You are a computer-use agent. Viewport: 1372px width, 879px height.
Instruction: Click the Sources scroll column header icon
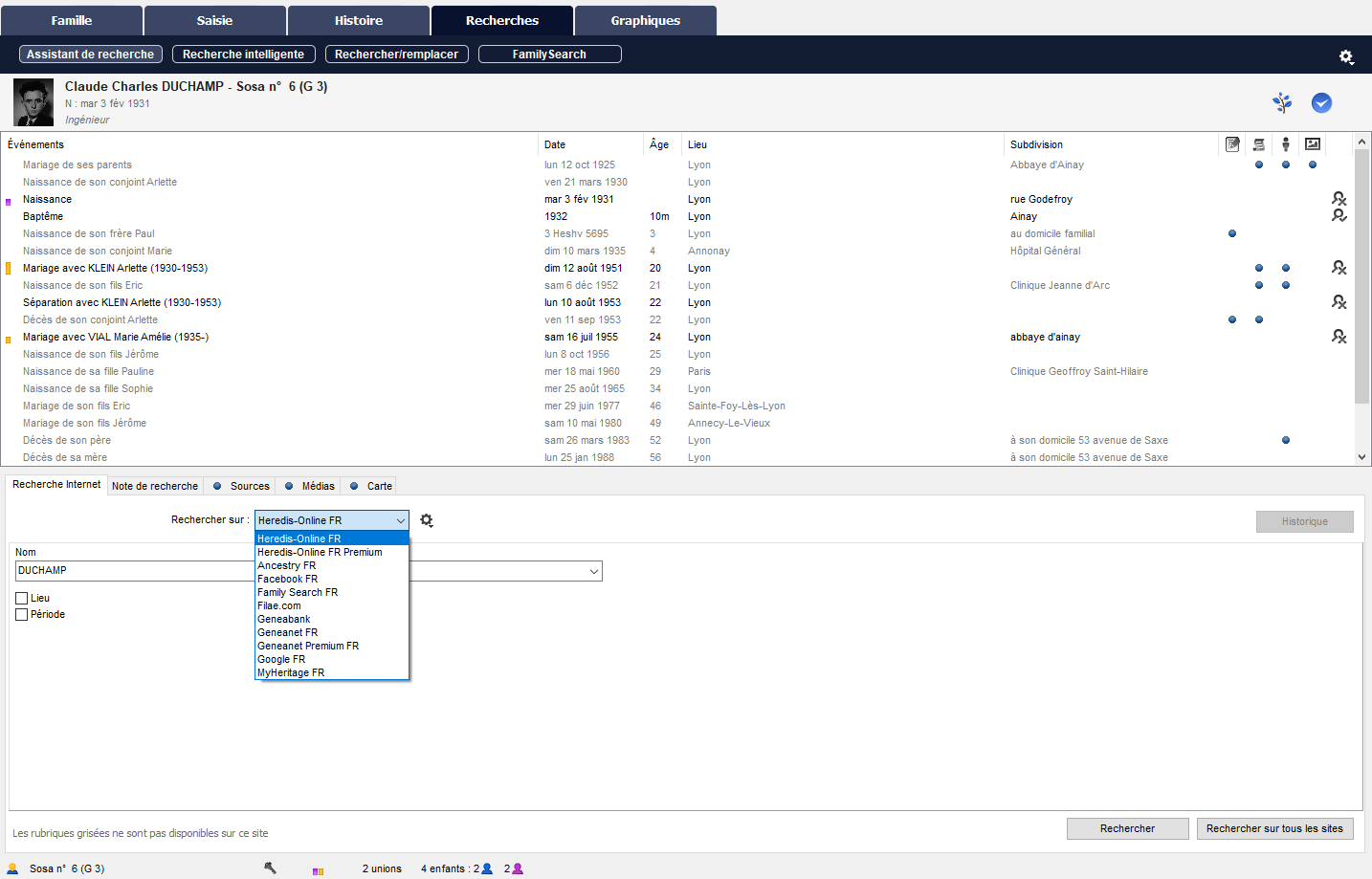click(1259, 144)
